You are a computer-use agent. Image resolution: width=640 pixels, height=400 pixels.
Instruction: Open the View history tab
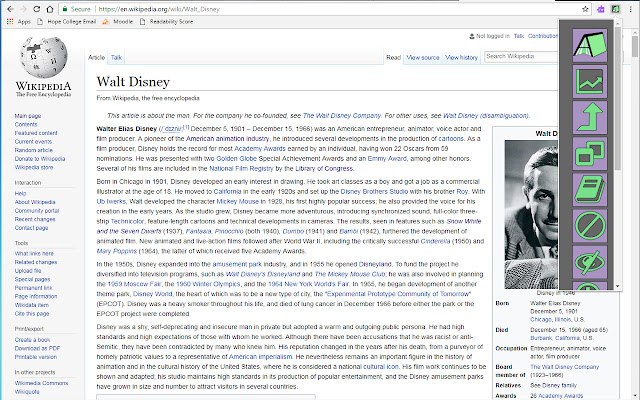[461, 58]
